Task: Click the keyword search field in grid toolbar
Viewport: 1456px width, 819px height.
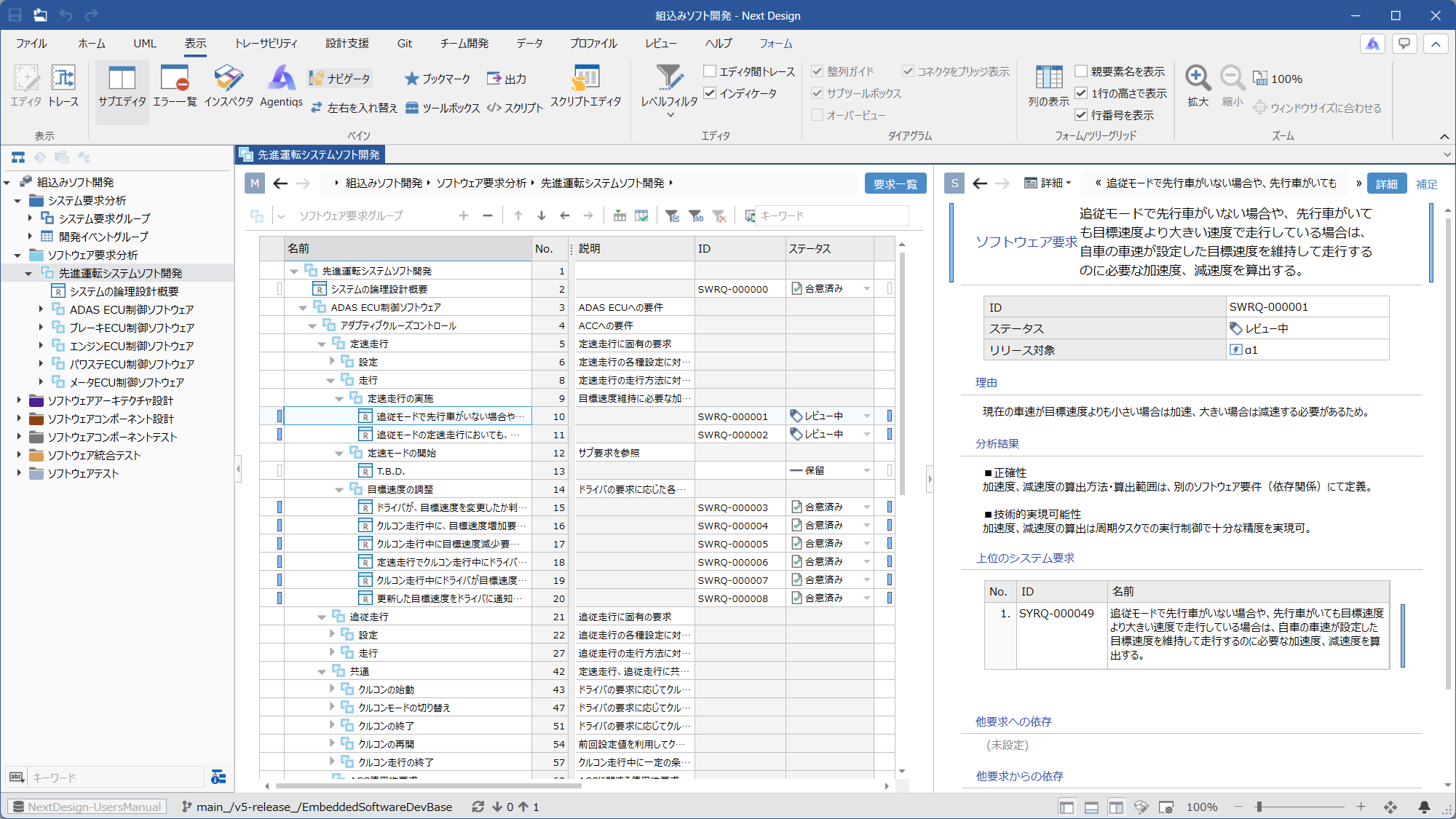Action: (x=831, y=215)
